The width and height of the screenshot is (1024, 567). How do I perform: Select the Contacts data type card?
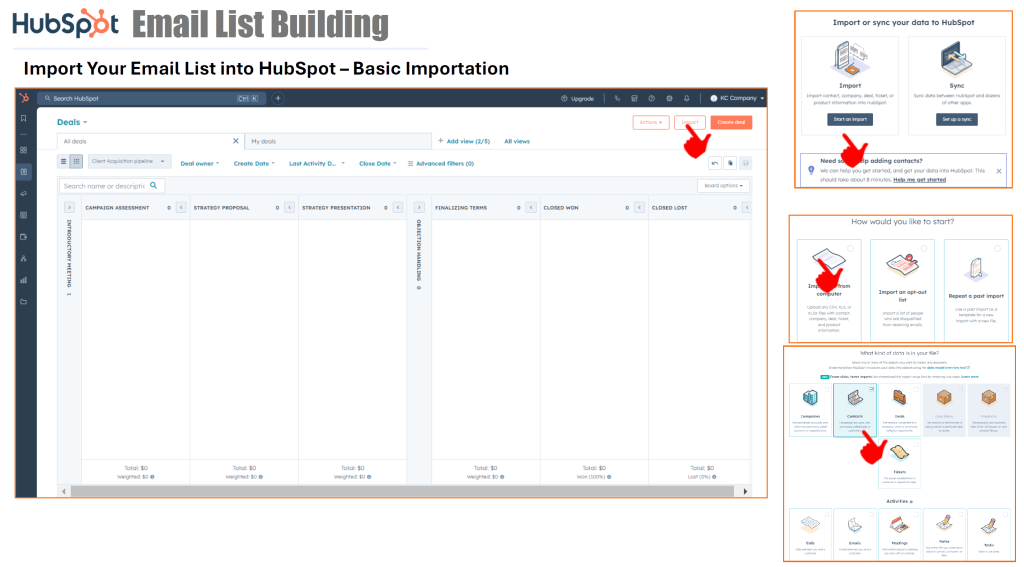pyautogui.click(x=854, y=410)
